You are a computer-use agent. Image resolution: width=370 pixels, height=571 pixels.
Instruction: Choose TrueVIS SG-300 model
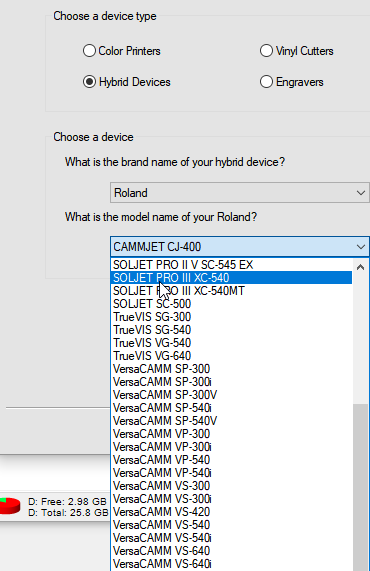(x=231, y=317)
